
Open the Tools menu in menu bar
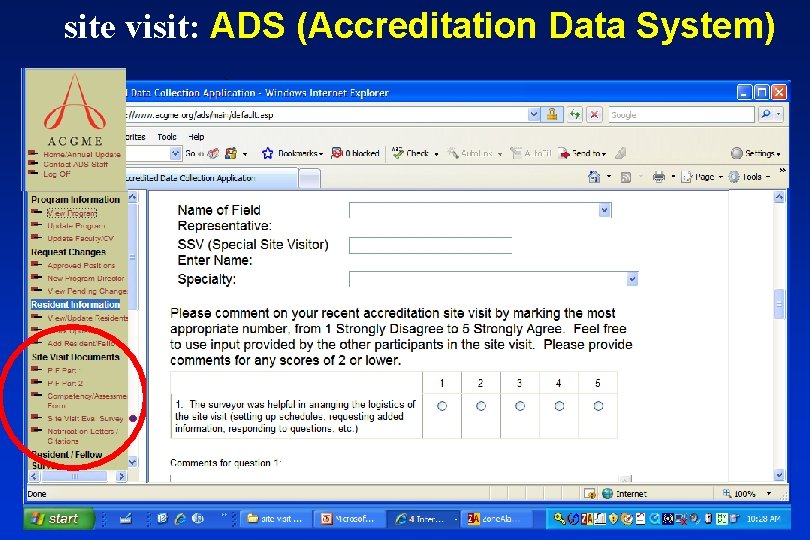166,137
